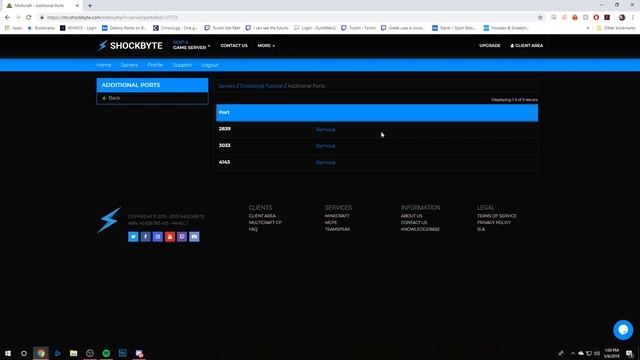
Task: Open footer Privacy Policy link
Action: click(x=493, y=222)
